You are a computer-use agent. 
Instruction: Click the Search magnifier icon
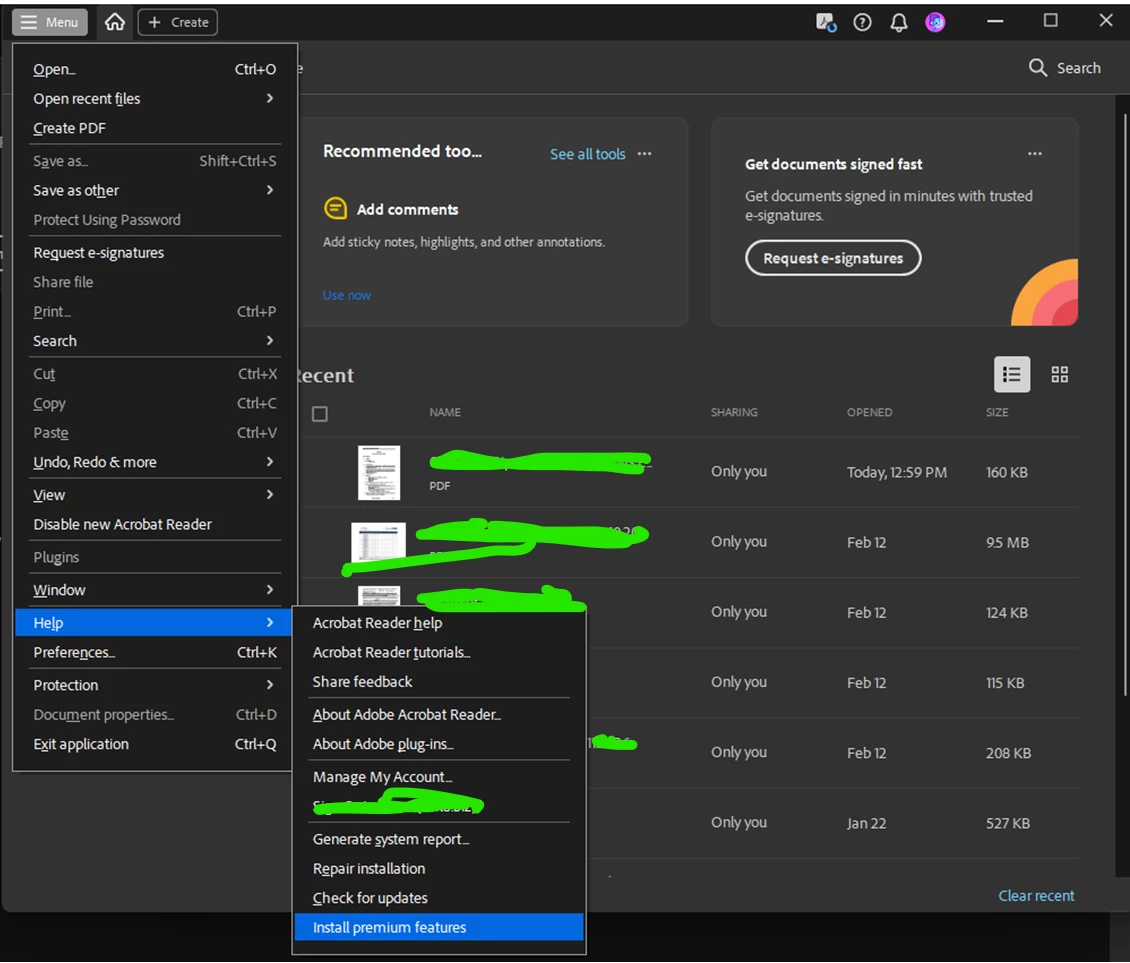coord(1038,68)
